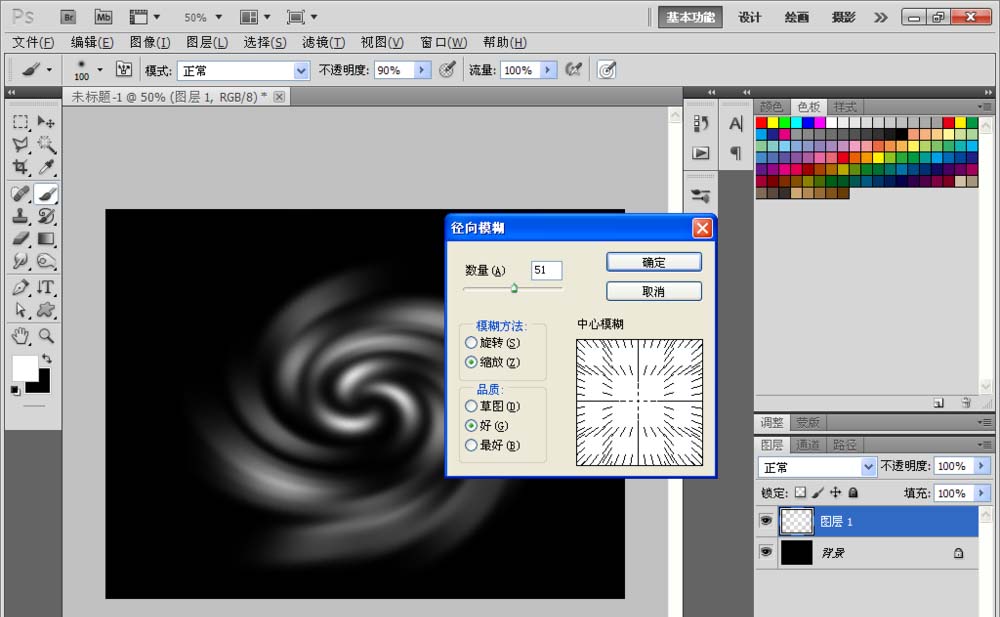
Task: Select the Gradient tool
Action: [x=46, y=239]
